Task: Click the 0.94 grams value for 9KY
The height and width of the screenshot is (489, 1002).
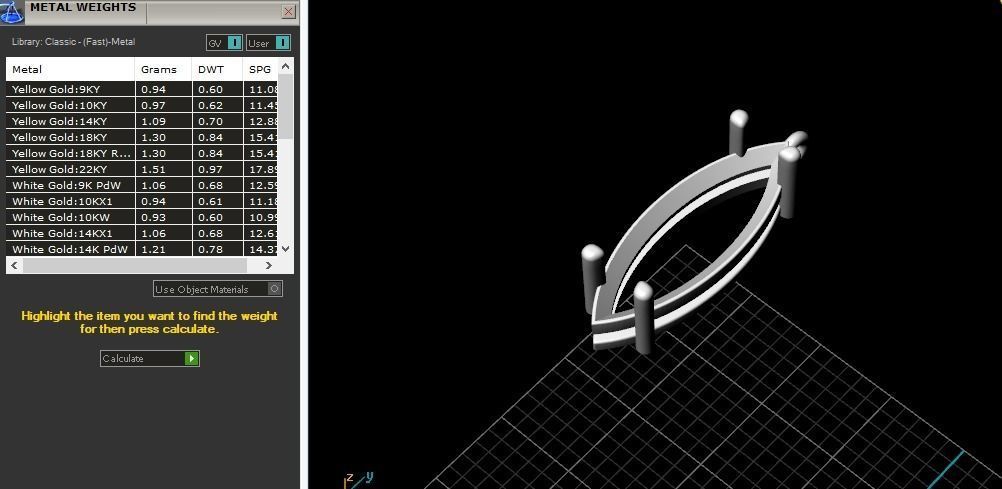Action: coord(153,89)
